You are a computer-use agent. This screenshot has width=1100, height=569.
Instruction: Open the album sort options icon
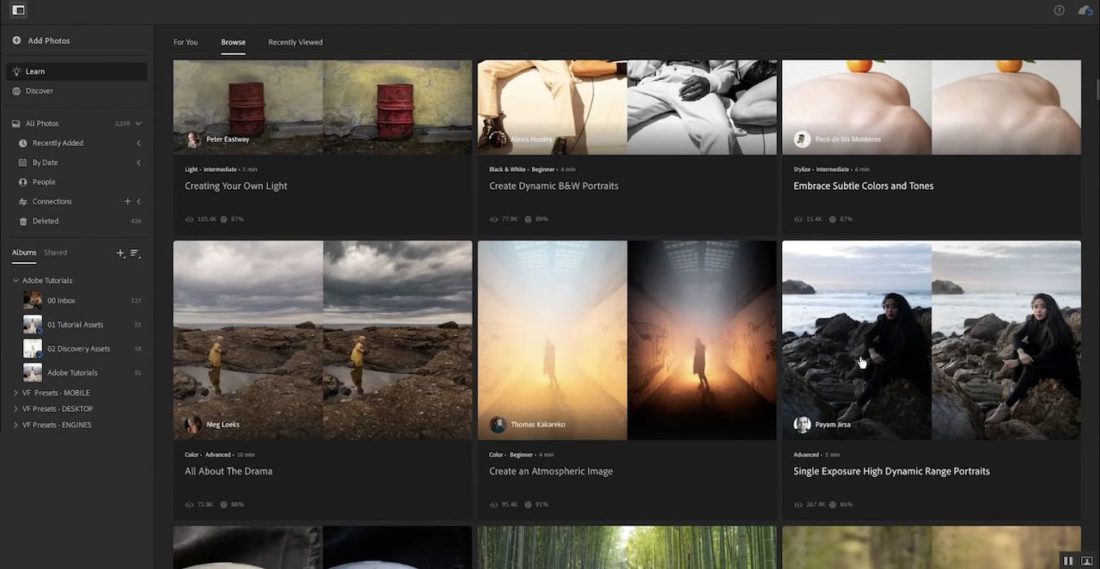(135, 253)
